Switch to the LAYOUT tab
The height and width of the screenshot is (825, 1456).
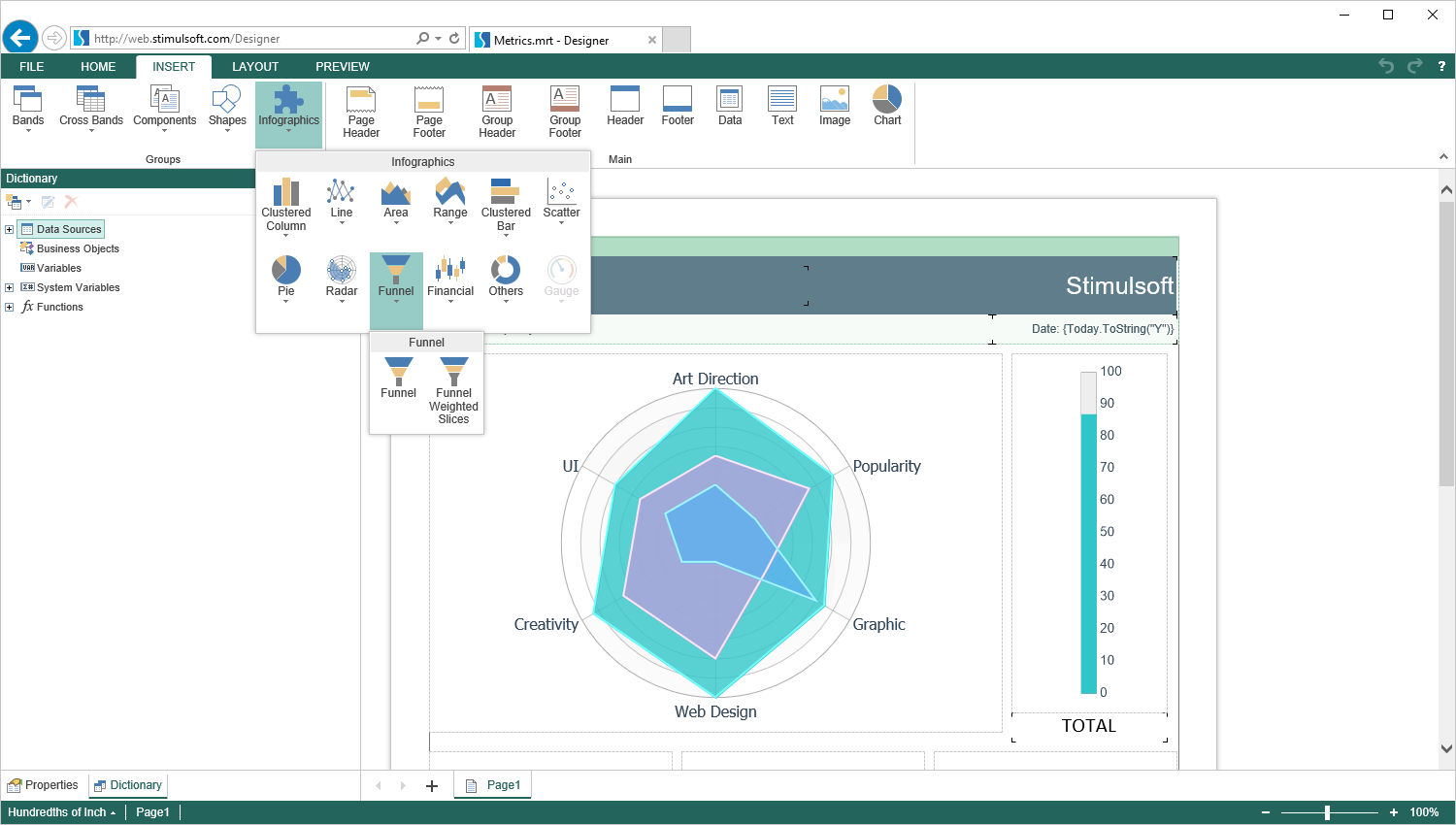[255, 67]
